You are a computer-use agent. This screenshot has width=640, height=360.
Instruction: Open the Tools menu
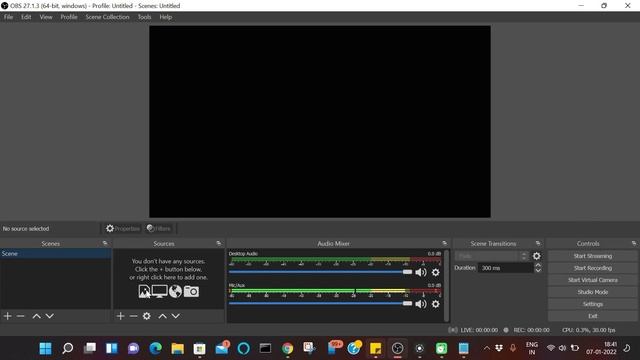144,17
